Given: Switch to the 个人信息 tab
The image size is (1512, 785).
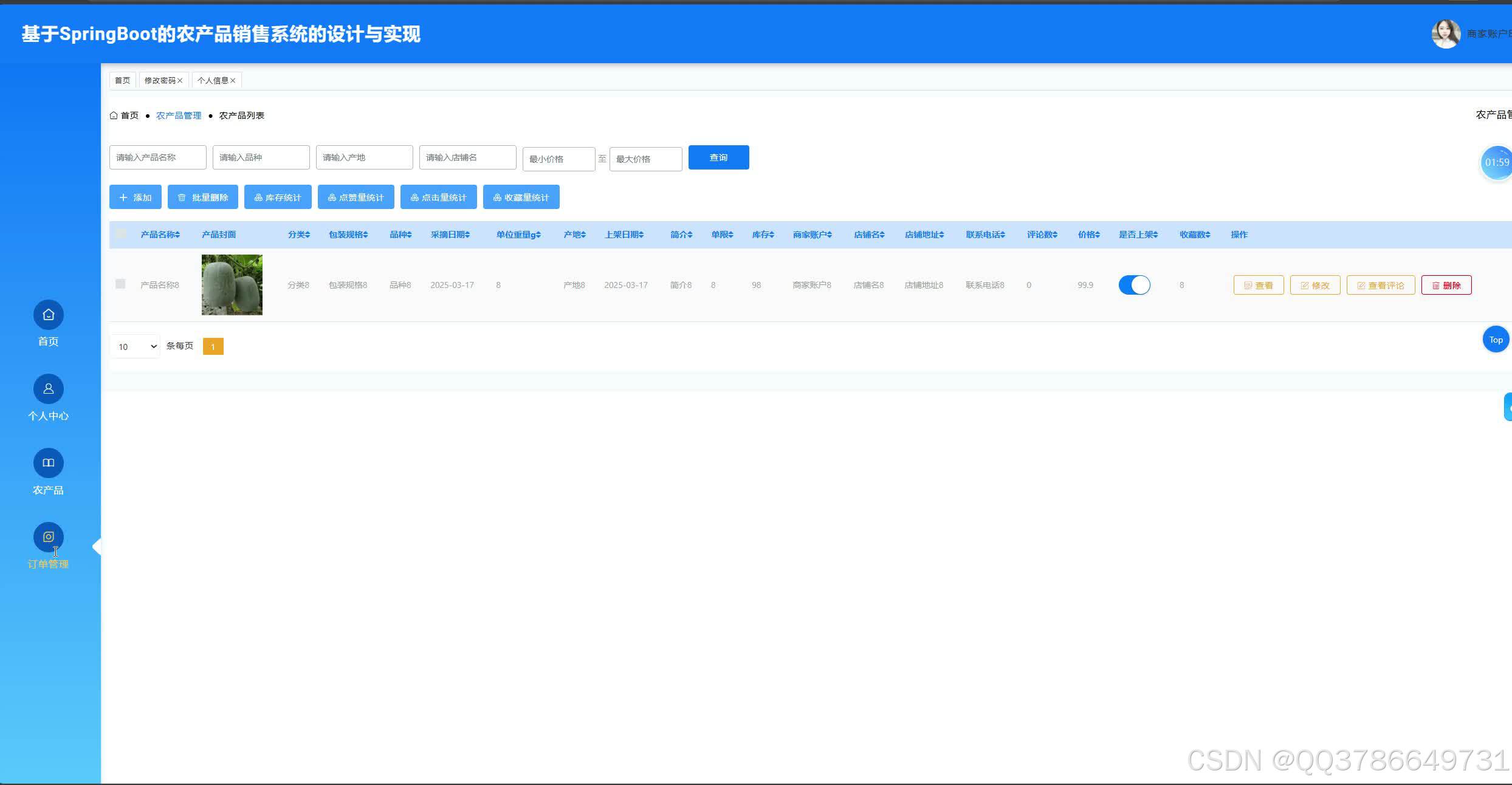Looking at the screenshot, I should click(x=214, y=80).
